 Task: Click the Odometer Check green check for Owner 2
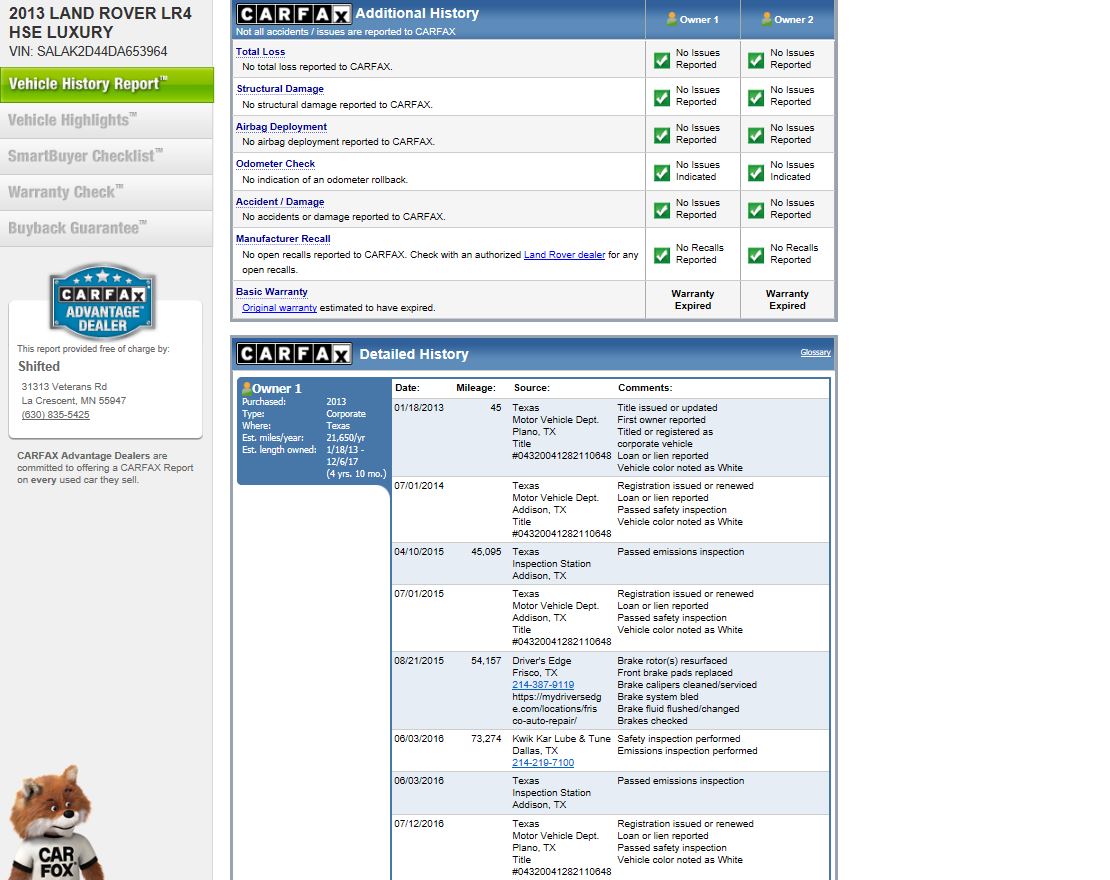pos(756,172)
